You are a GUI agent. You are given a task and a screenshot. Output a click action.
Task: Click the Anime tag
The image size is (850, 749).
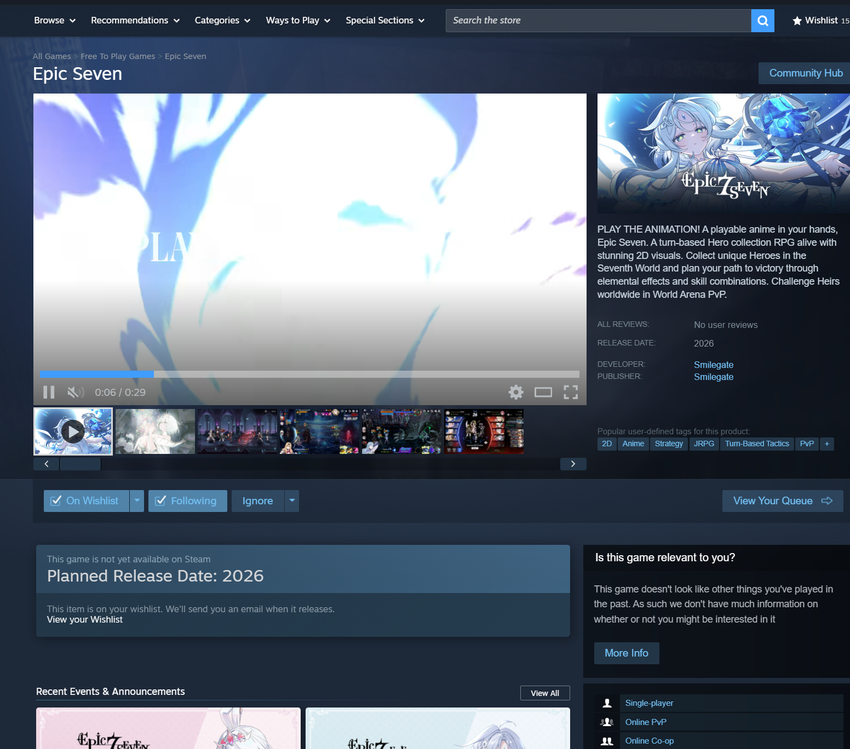[x=633, y=444]
